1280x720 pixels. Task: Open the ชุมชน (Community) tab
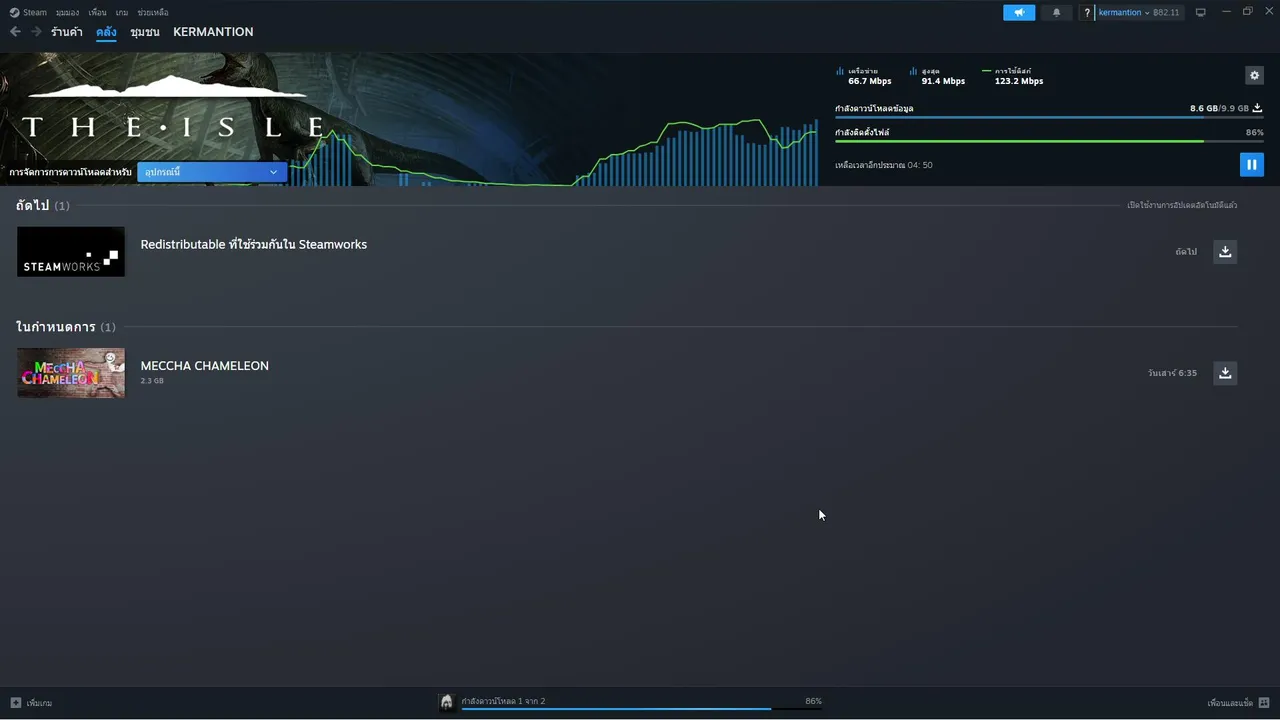click(145, 32)
